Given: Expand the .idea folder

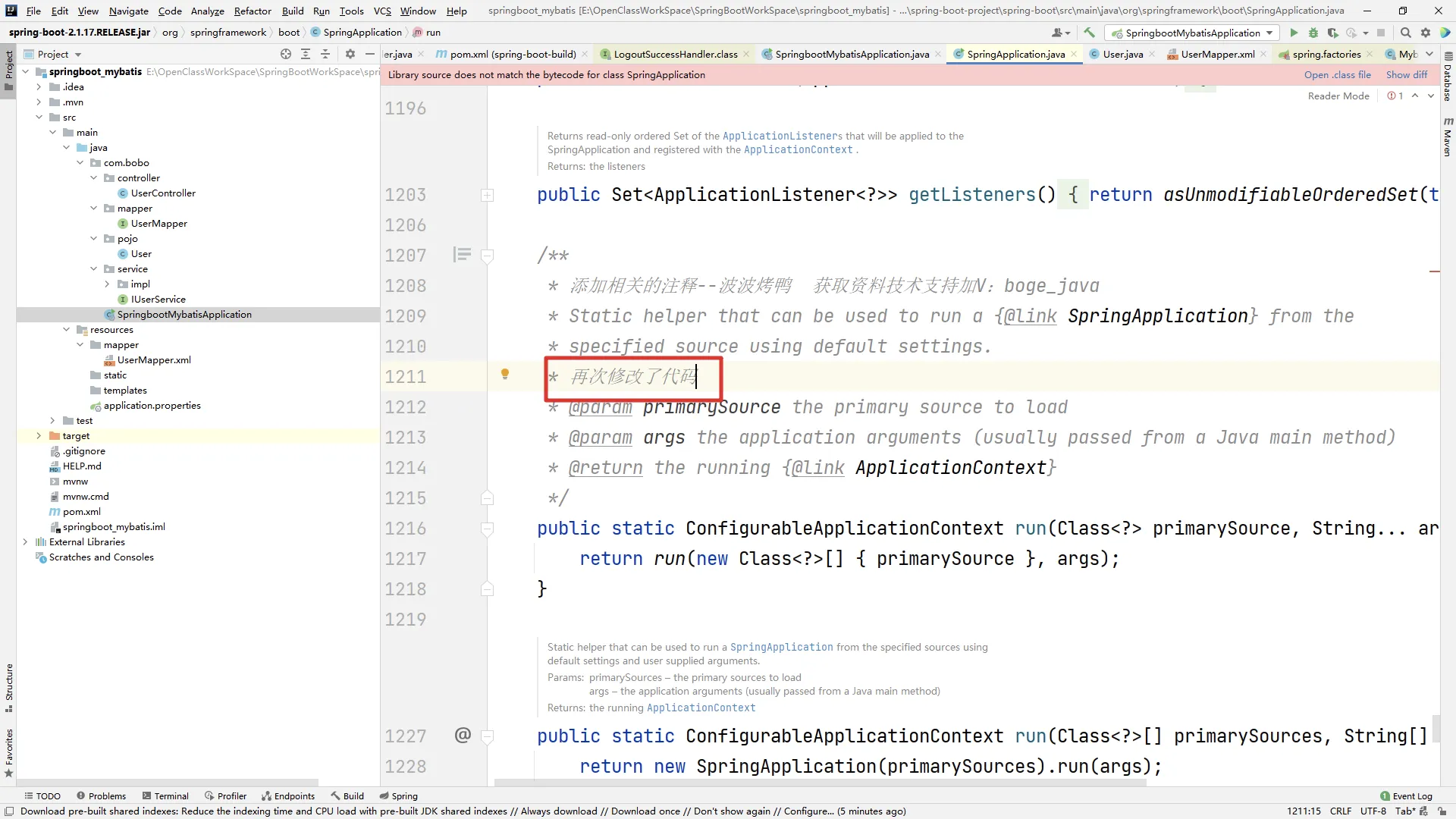Looking at the screenshot, I should coord(39,86).
